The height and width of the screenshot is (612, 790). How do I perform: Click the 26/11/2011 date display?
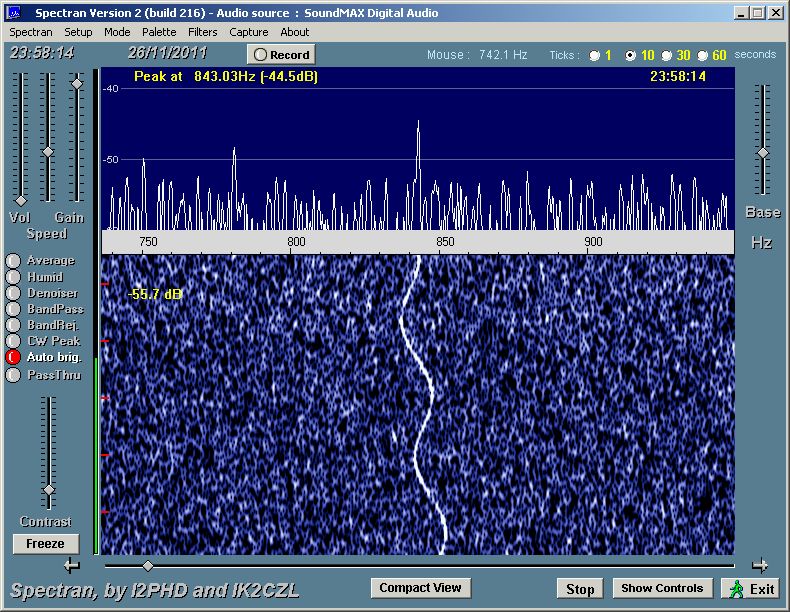coord(167,53)
